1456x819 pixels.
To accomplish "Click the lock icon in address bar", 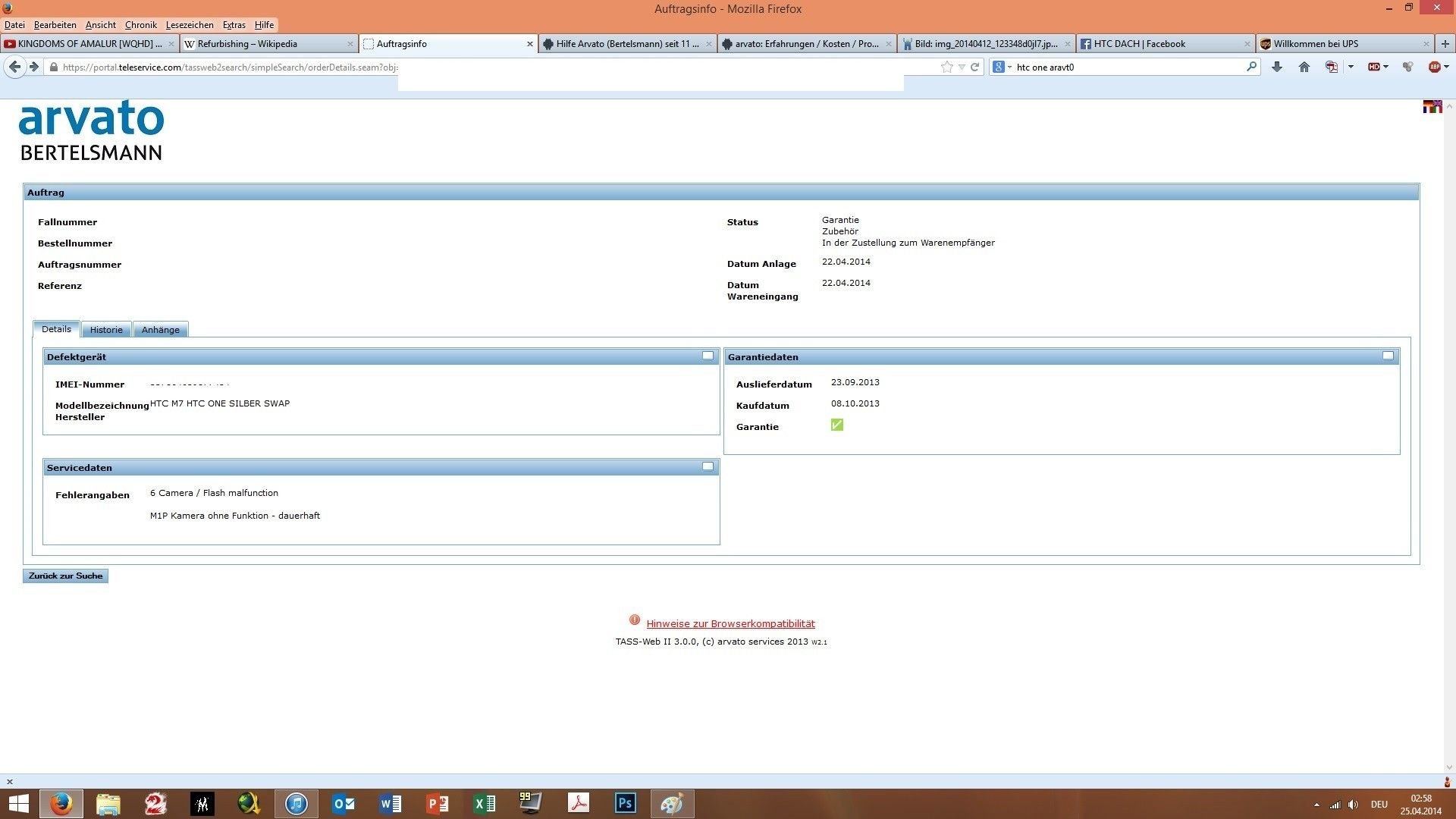I will [x=53, y=67].
